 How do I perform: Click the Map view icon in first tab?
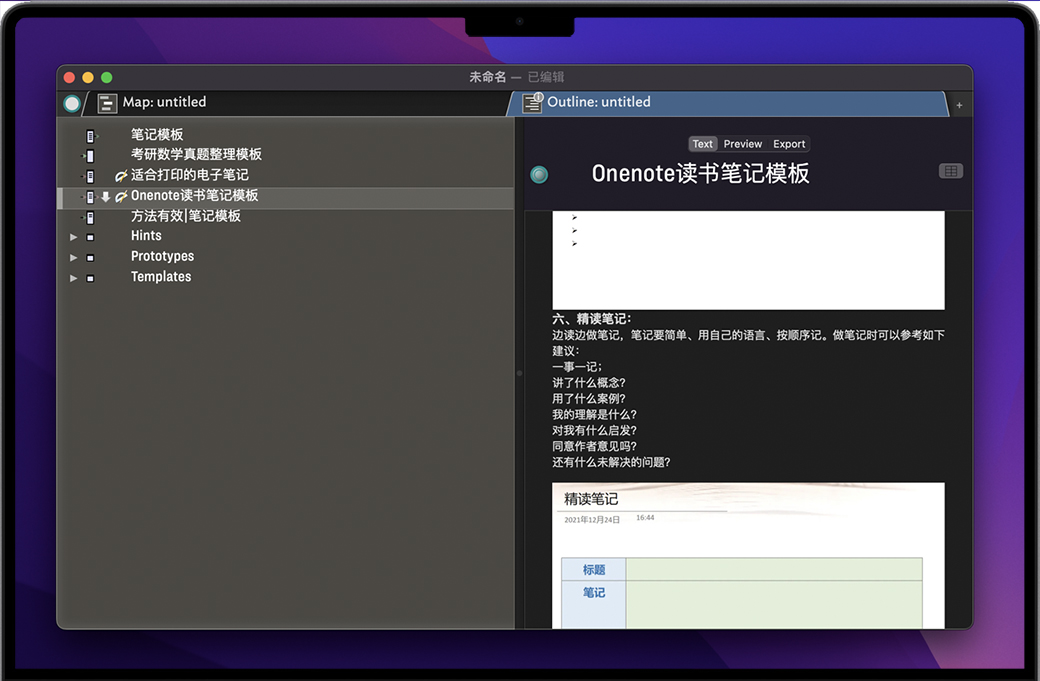tap(107, 102)
